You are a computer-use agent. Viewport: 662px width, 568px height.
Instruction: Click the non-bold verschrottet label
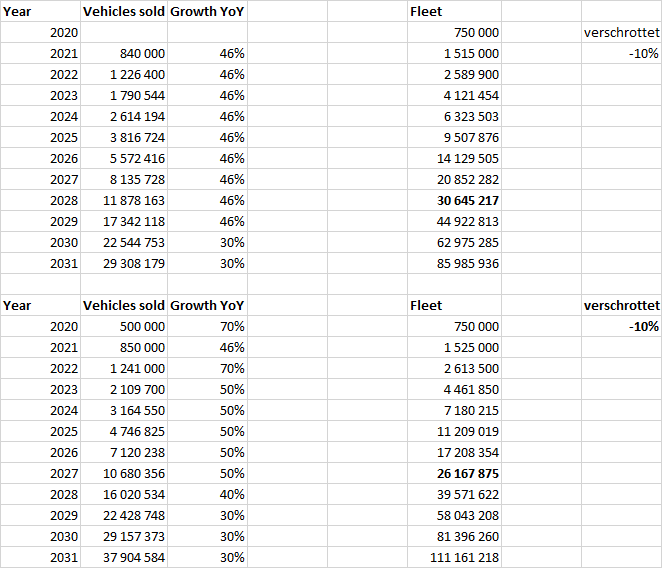click(x=621, y=33)
